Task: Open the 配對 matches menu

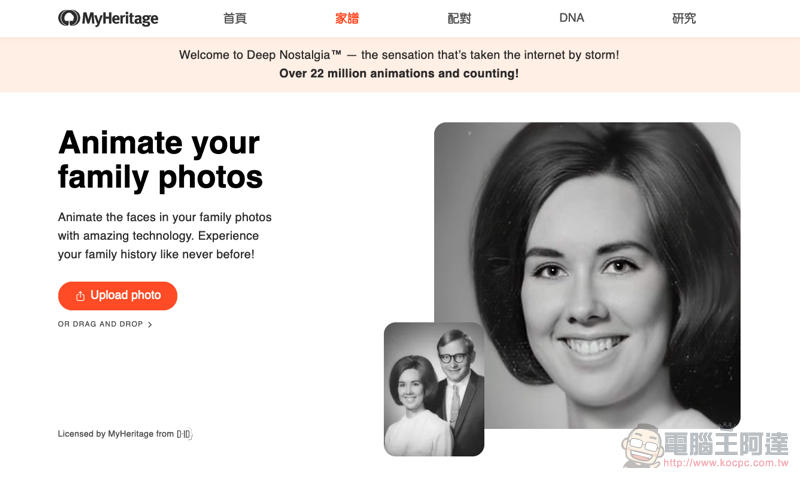Action: [459, 18]
